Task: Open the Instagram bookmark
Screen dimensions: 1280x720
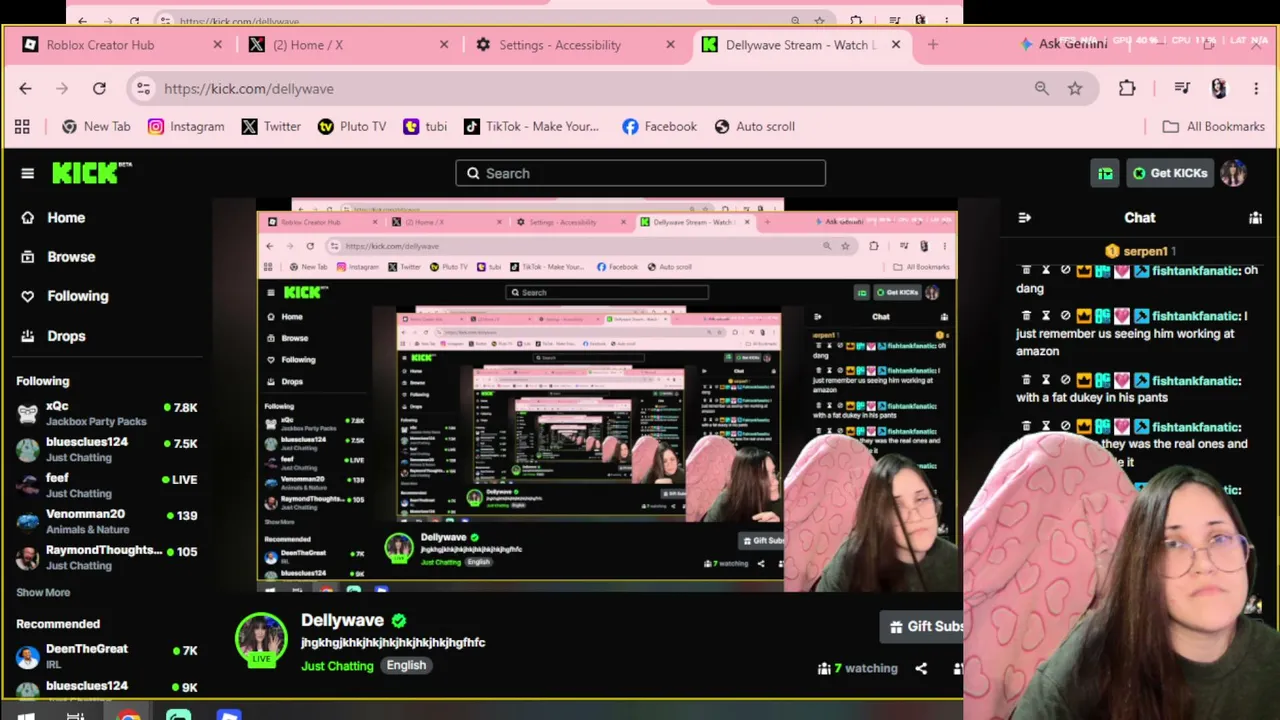Action: tap(186, 126)
